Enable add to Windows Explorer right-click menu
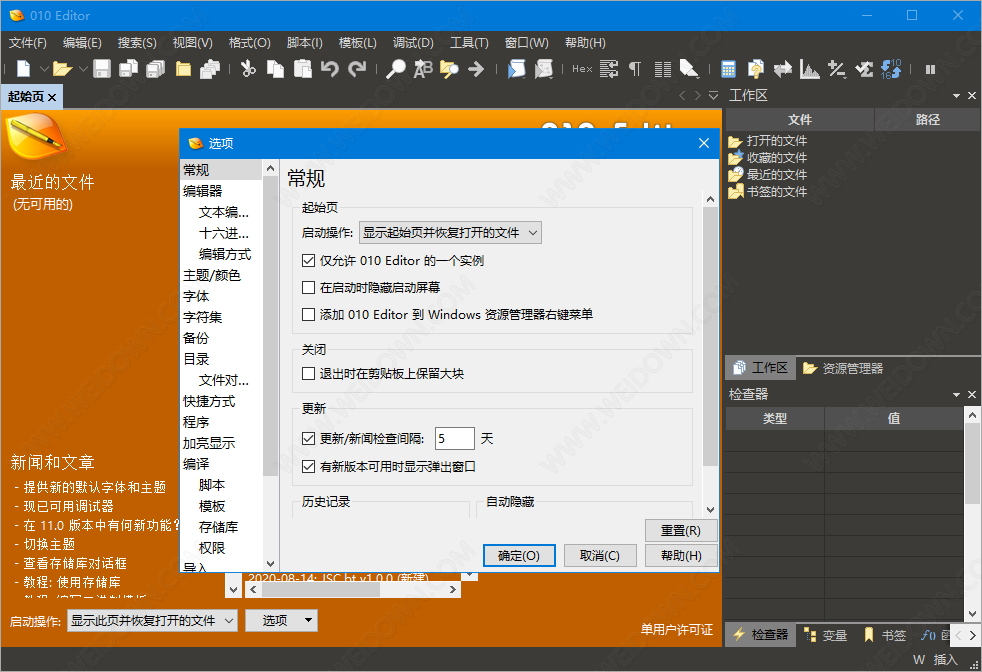The width and height of the screenshot is (982, 672). click(308, 314)
